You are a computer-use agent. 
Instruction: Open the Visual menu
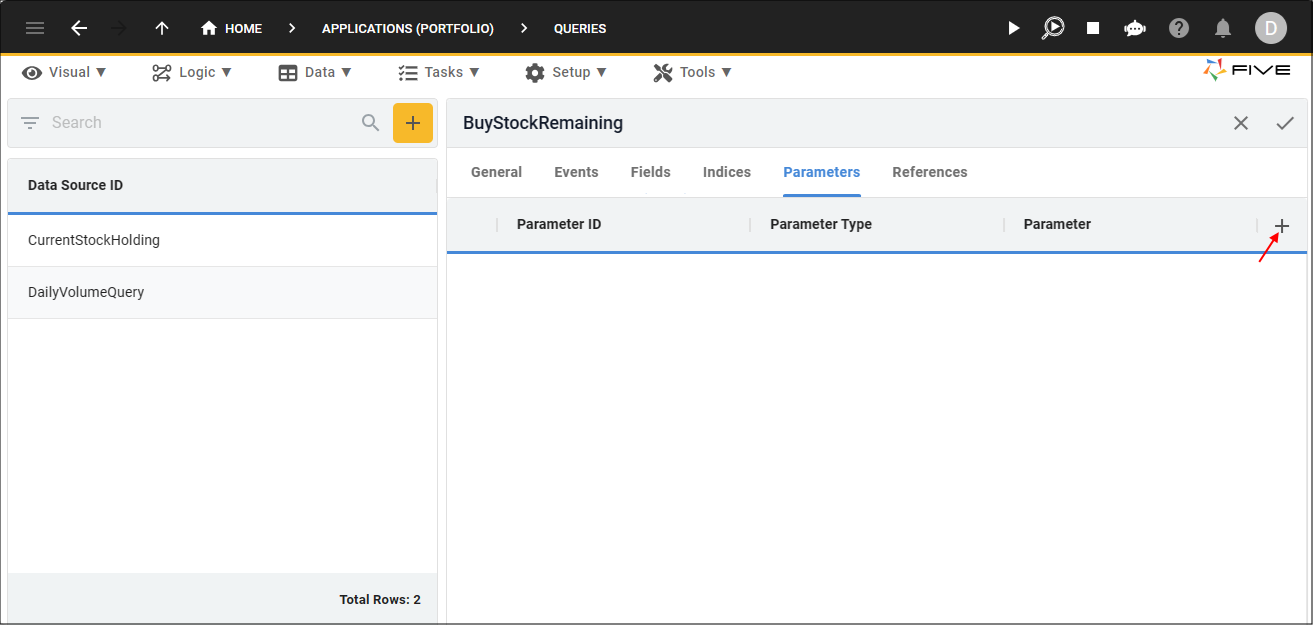coord(65,72)
